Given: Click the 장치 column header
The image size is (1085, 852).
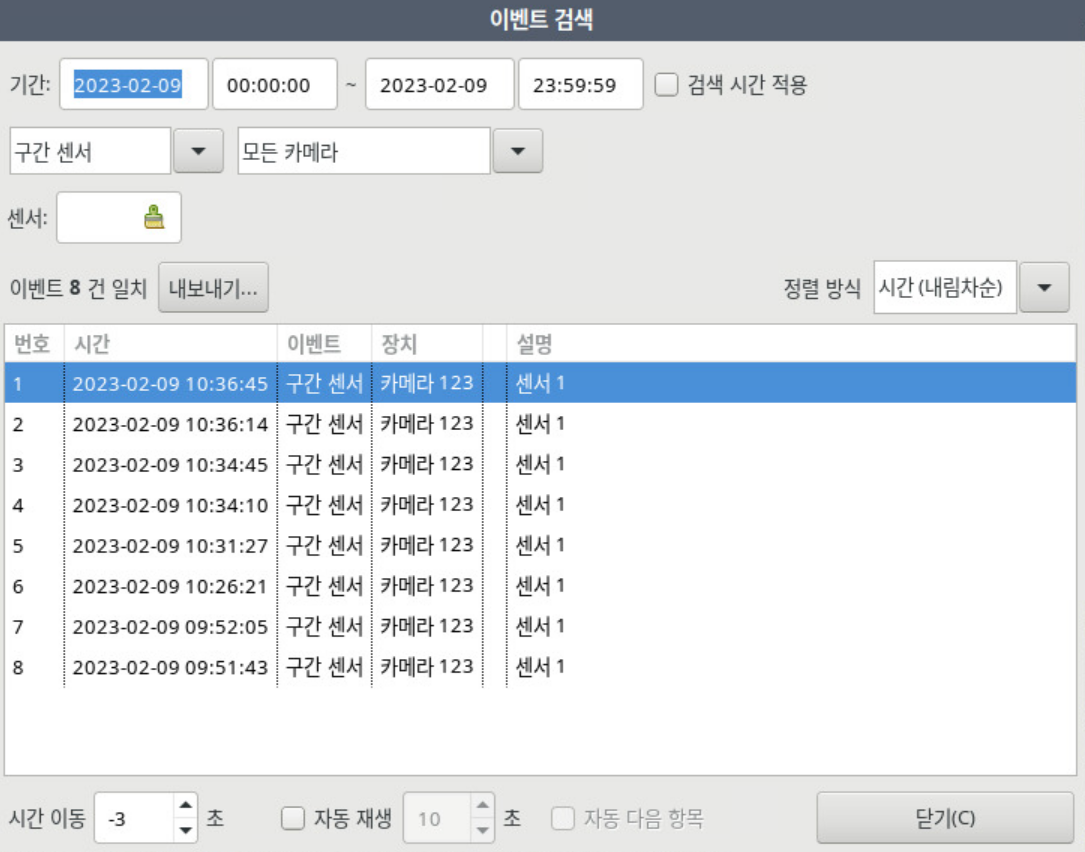Looking at the screenshot, I should 426,344.
